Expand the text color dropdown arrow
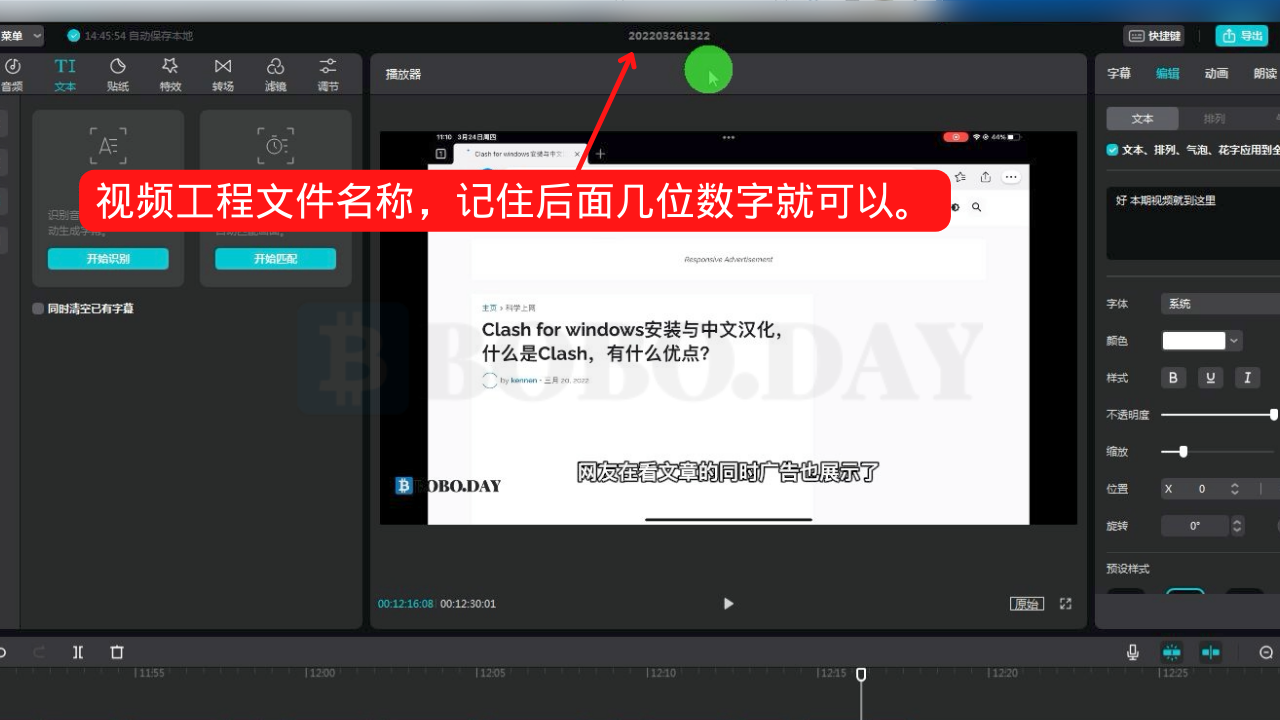The width and height of the screenshot is (1280, 720). (1235, 341)
